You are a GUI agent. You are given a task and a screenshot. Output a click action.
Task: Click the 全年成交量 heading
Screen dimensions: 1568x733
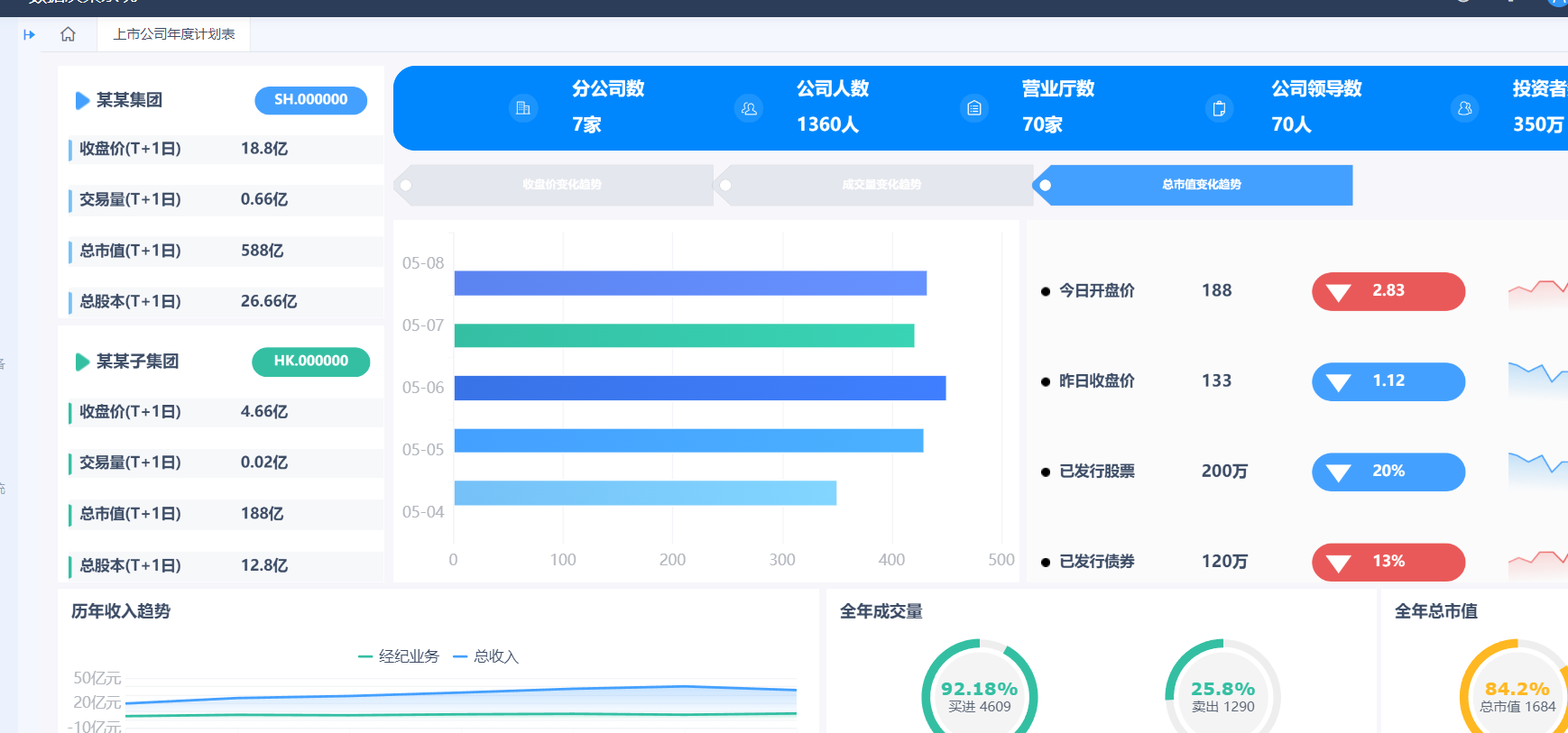(x=881, y=611)
